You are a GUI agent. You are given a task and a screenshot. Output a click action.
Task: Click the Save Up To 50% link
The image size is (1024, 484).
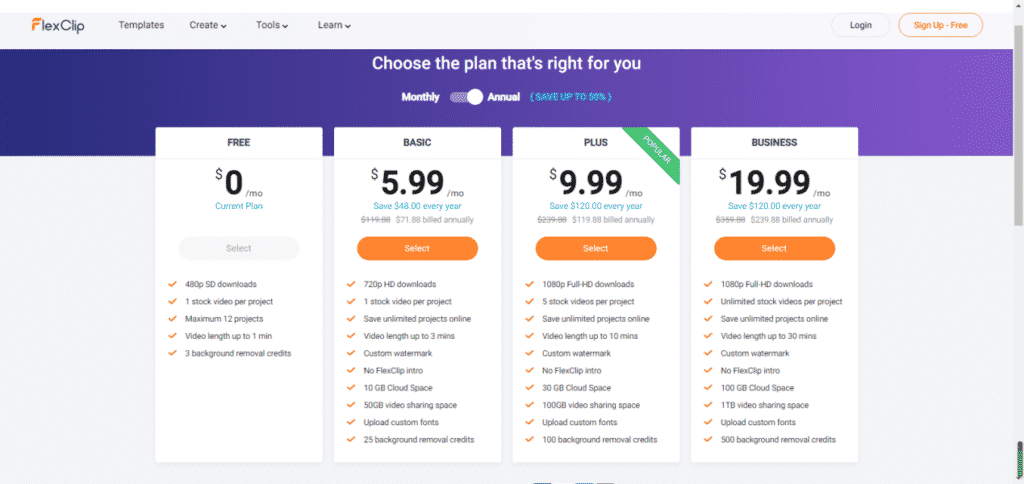pyautogui.click(x=571, y=97)
